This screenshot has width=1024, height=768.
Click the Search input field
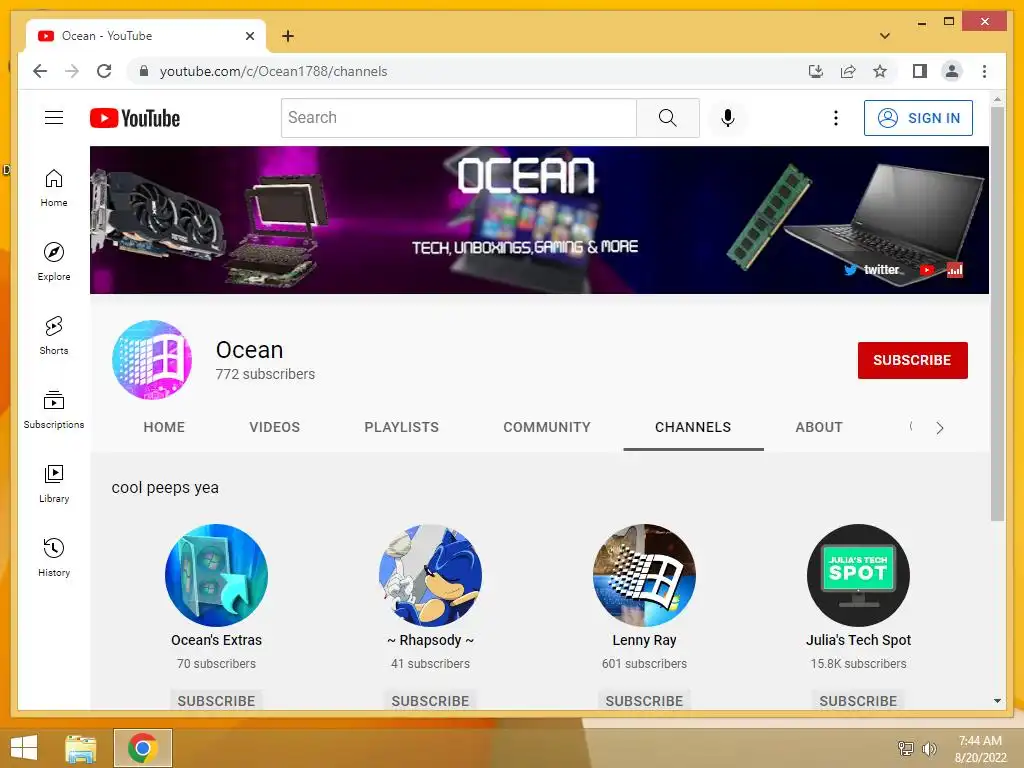coord(458,118)
